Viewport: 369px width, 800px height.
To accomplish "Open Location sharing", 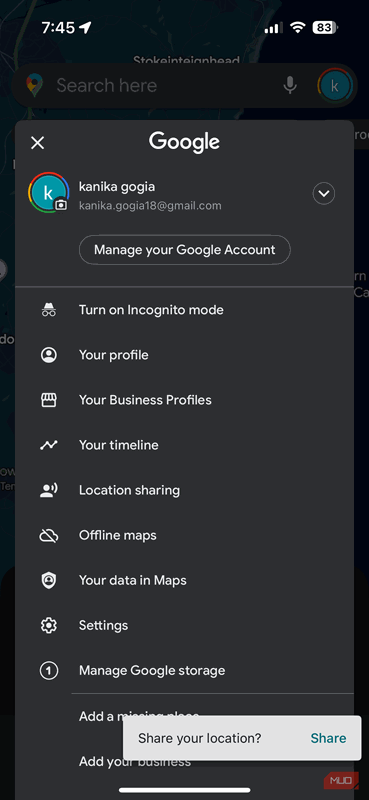I will pos(129,490).
